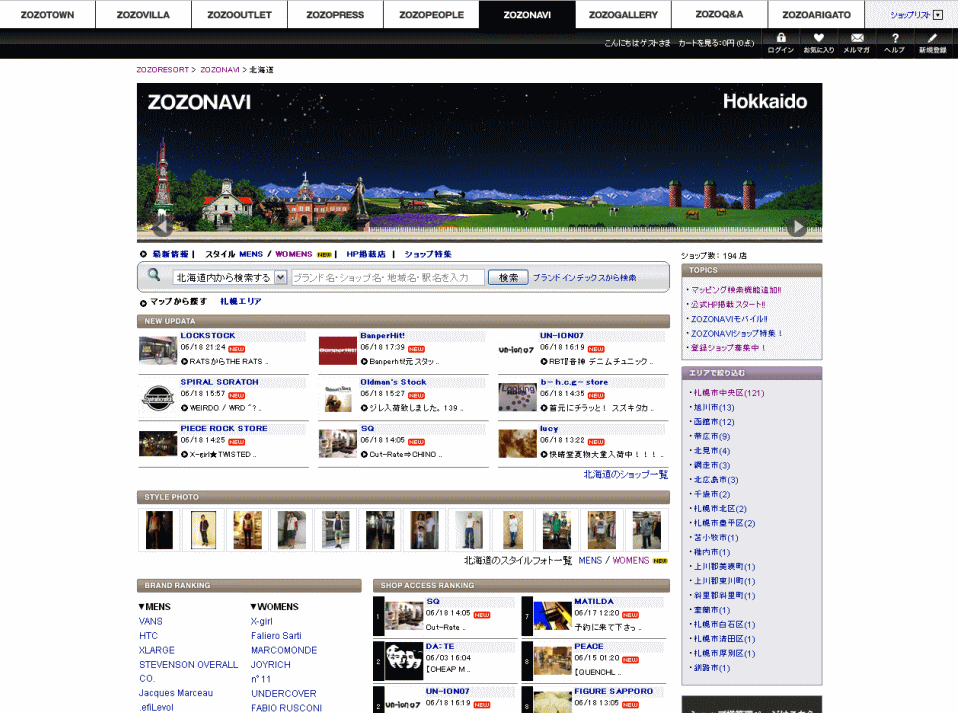Switch to ZOZOPRESS tab
The height and width of the screenshot is (713, 958).
[335, 15]
